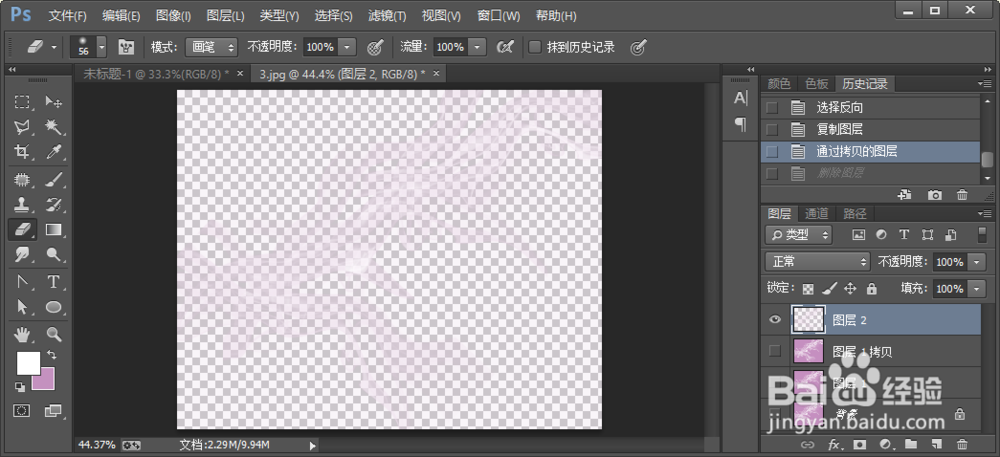The height and width of the screenshot is (457, 1000).
Task: Toggle Quick Mask mode
Action: coord(22,411)
